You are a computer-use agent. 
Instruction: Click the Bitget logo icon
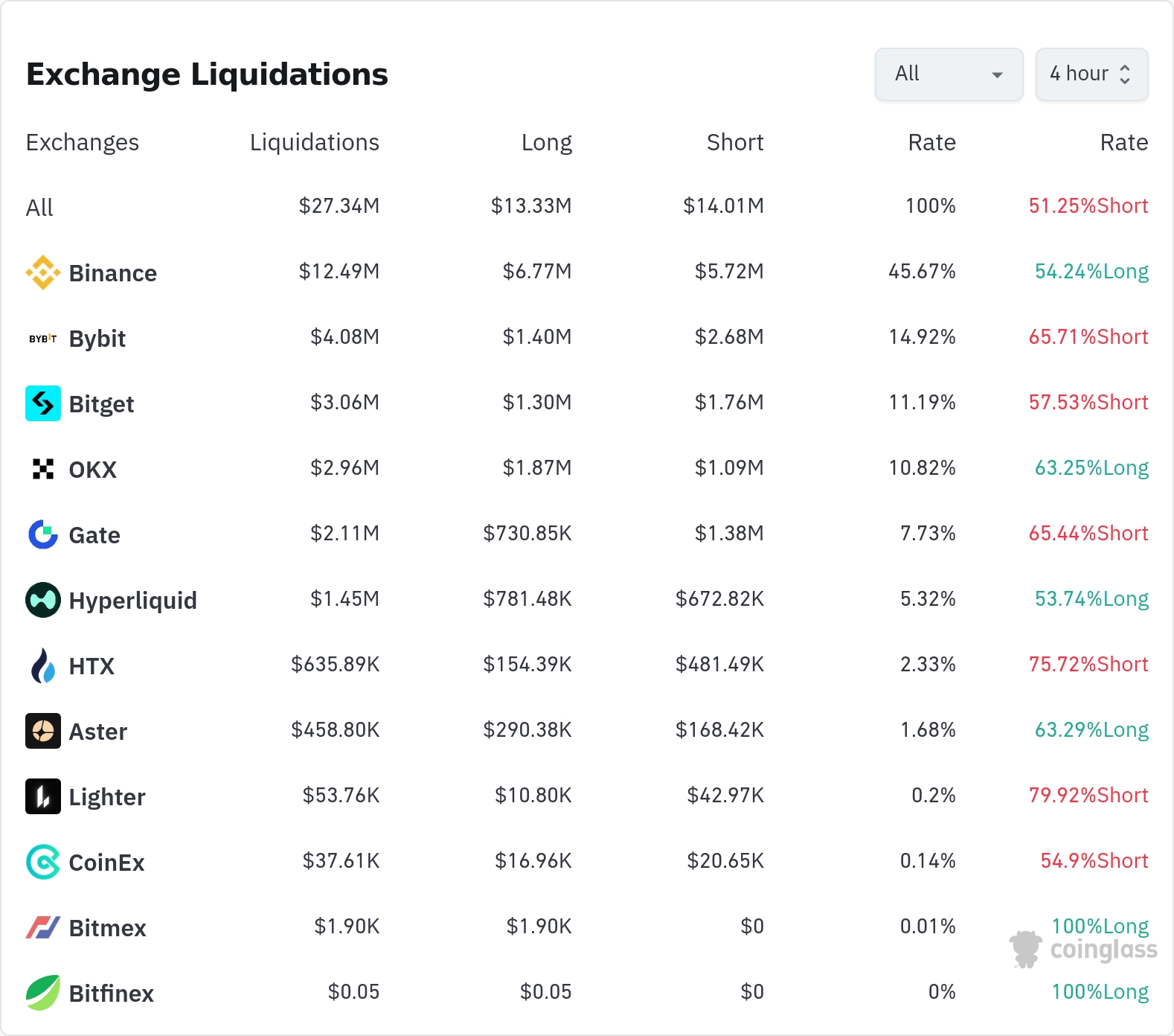(43, 403)
